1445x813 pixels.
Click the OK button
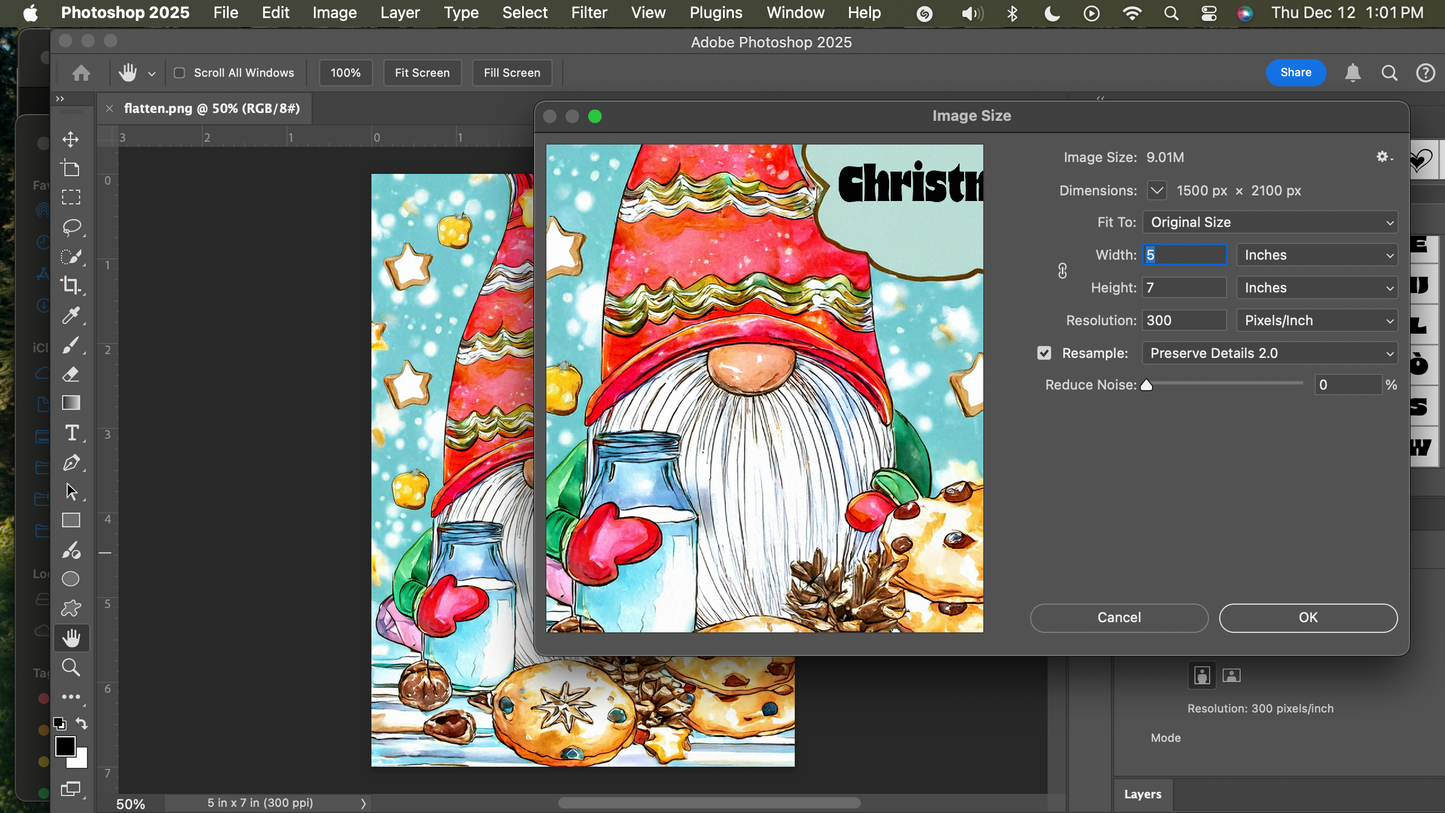[1308, 618]
